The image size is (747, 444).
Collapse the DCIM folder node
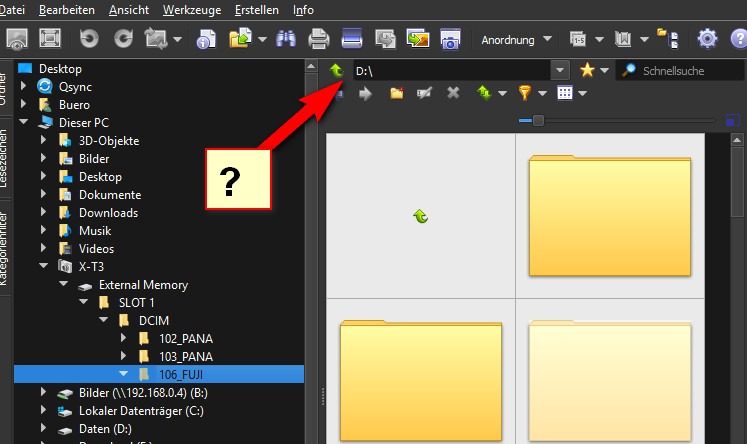(x=103, y=320)
